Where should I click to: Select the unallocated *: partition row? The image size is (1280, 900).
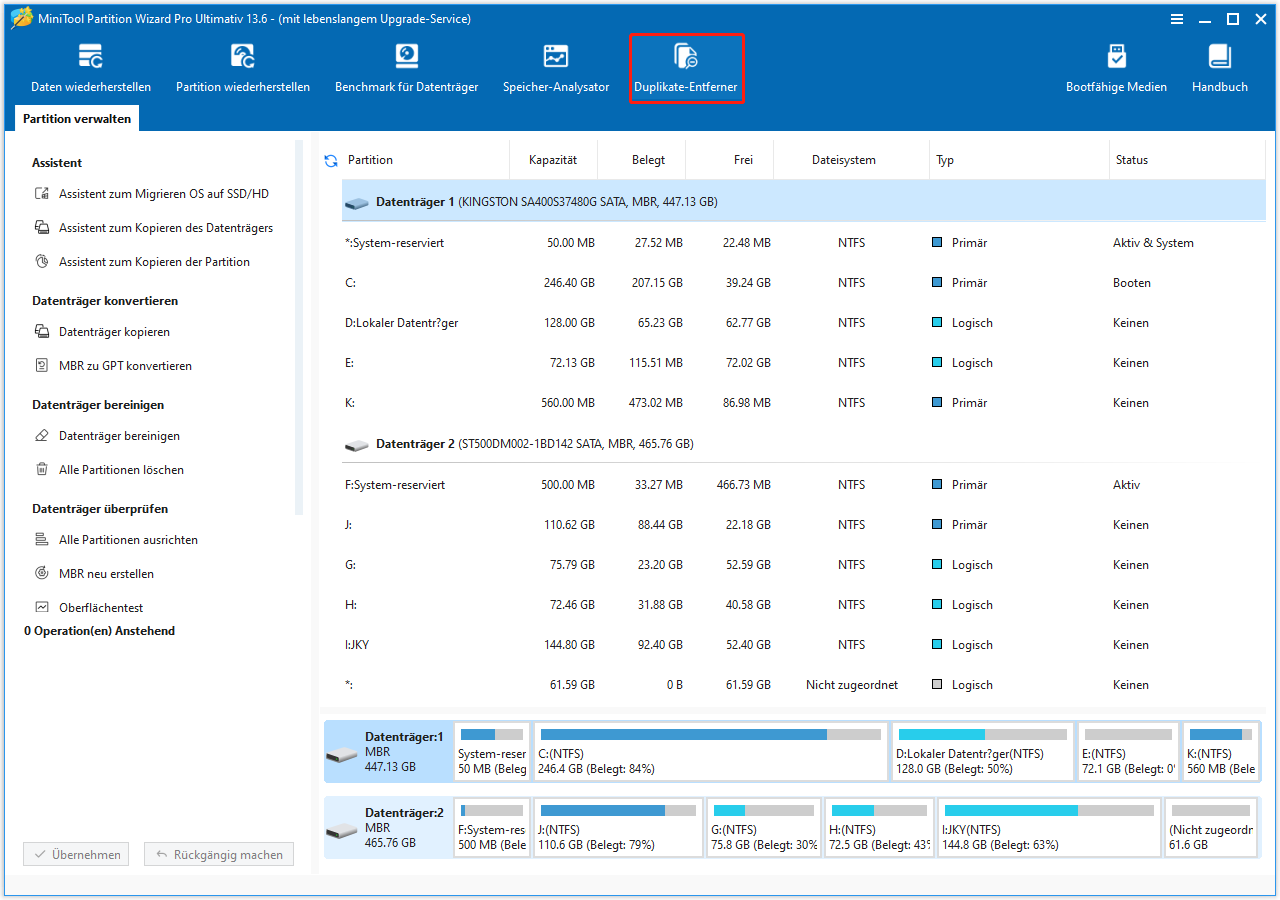point(804,685)
